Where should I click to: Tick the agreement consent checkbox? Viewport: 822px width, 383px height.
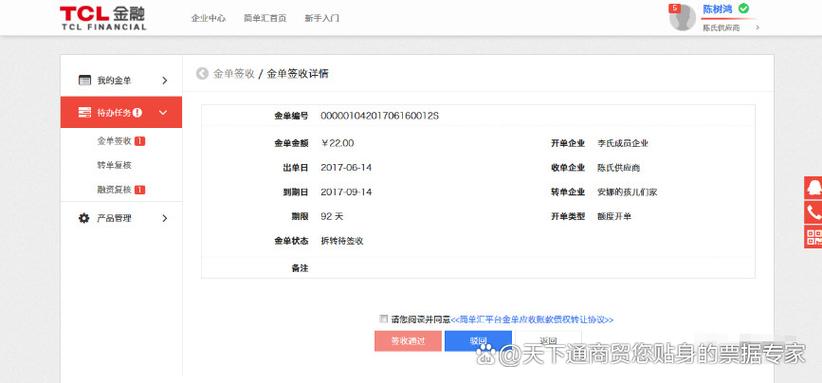[384, 319]
